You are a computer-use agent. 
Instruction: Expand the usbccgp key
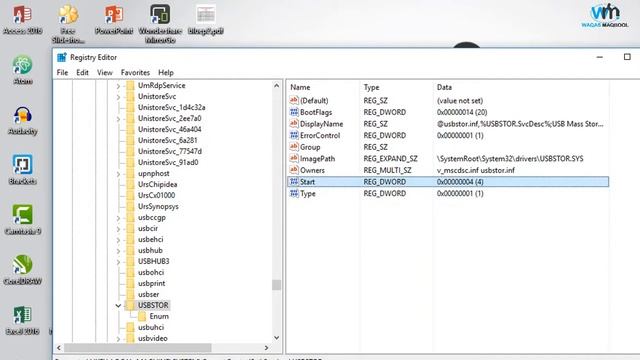118,218
